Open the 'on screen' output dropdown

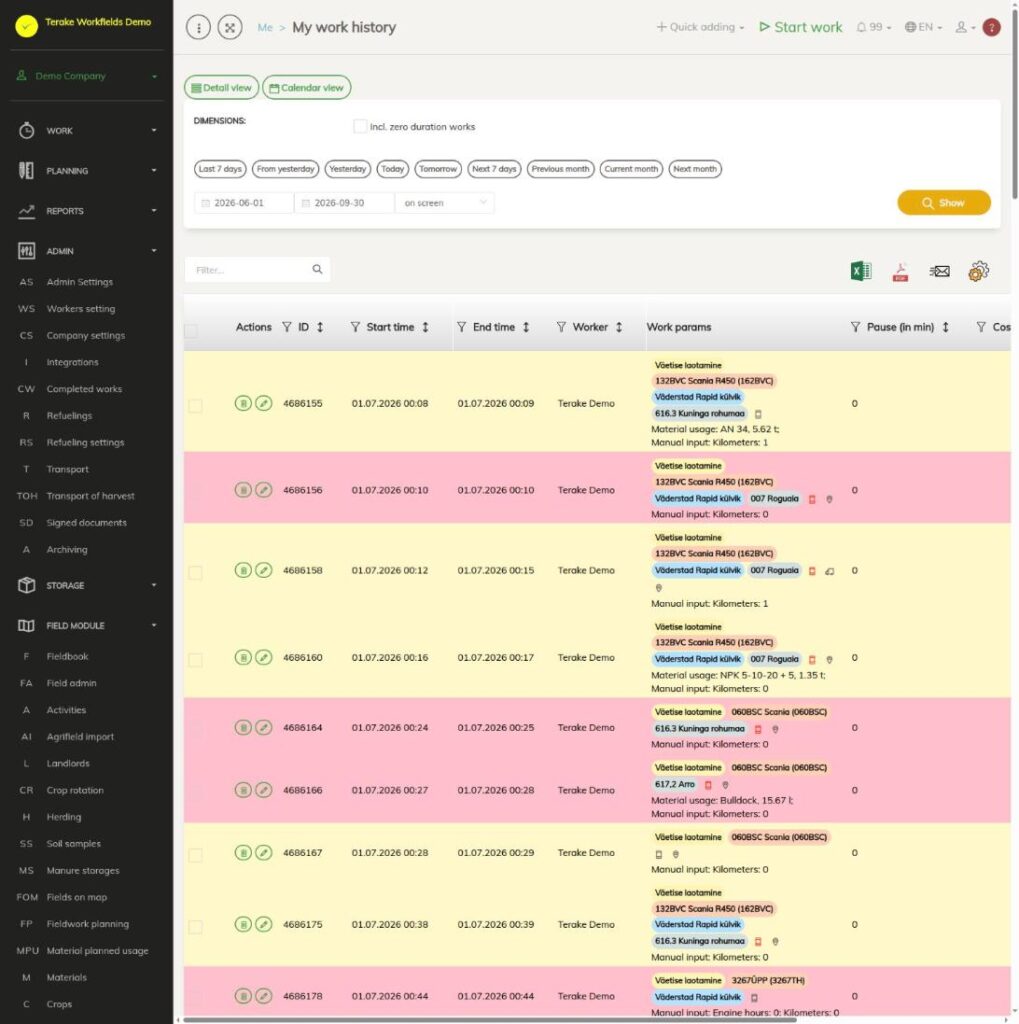click(444, 202)
